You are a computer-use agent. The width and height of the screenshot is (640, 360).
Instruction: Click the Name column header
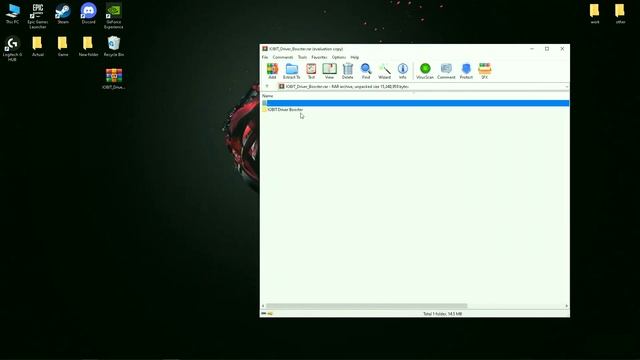[268, 96]
